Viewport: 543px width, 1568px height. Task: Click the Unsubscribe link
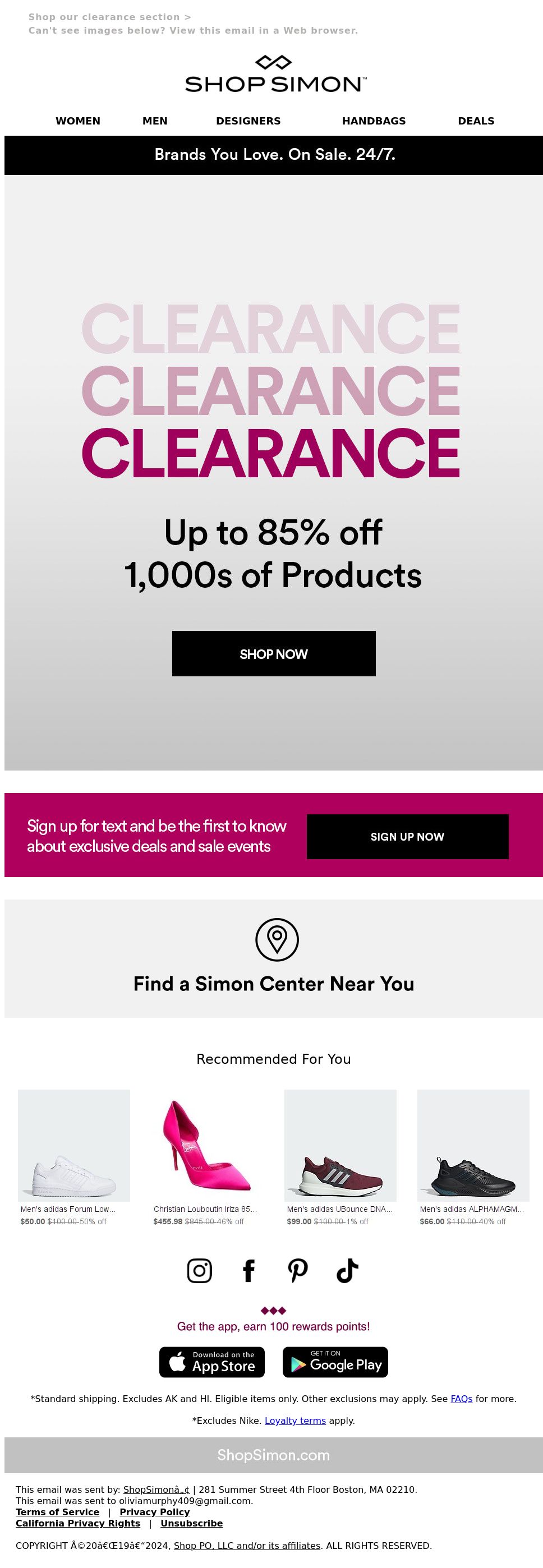pos(192,1523)
